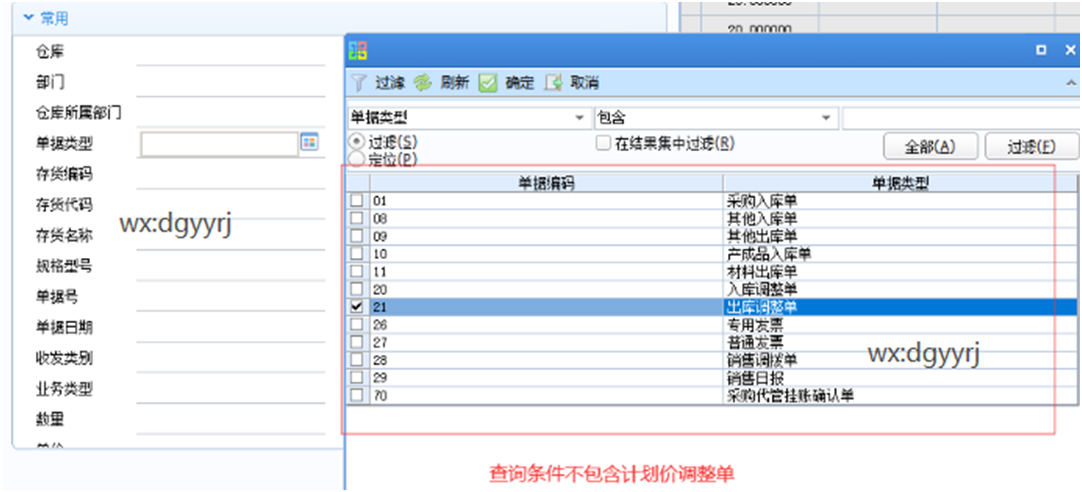Check the box for row 09 其他出库单
Image resolution: width=1082 pixels, height=492 pixels.
(x=357, y=236)
